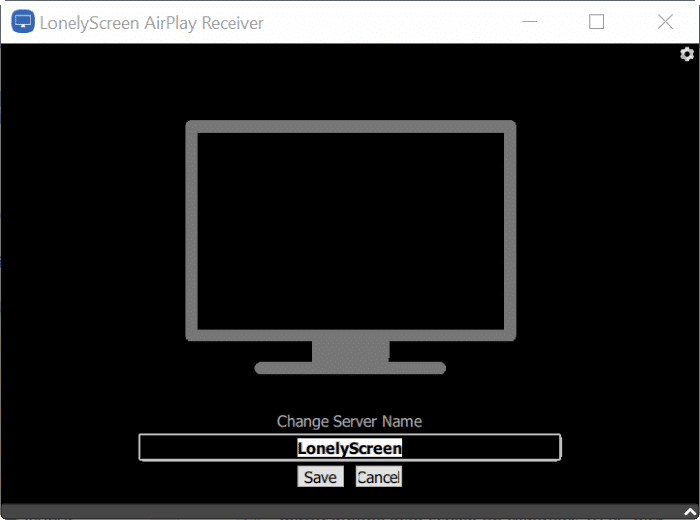Click the LonelyScreen app icon in title bar
The height and width of the screenshot is (520, 700).
tap(23, 21)
